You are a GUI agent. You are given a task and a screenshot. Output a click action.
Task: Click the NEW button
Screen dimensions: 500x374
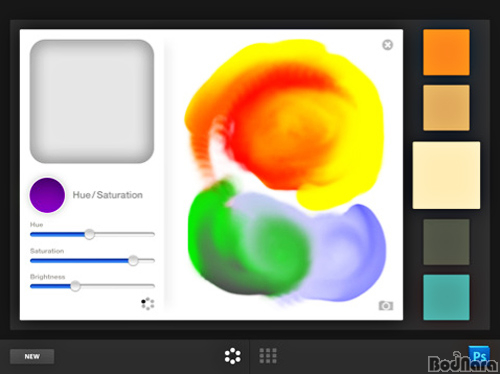coord(32,357)
